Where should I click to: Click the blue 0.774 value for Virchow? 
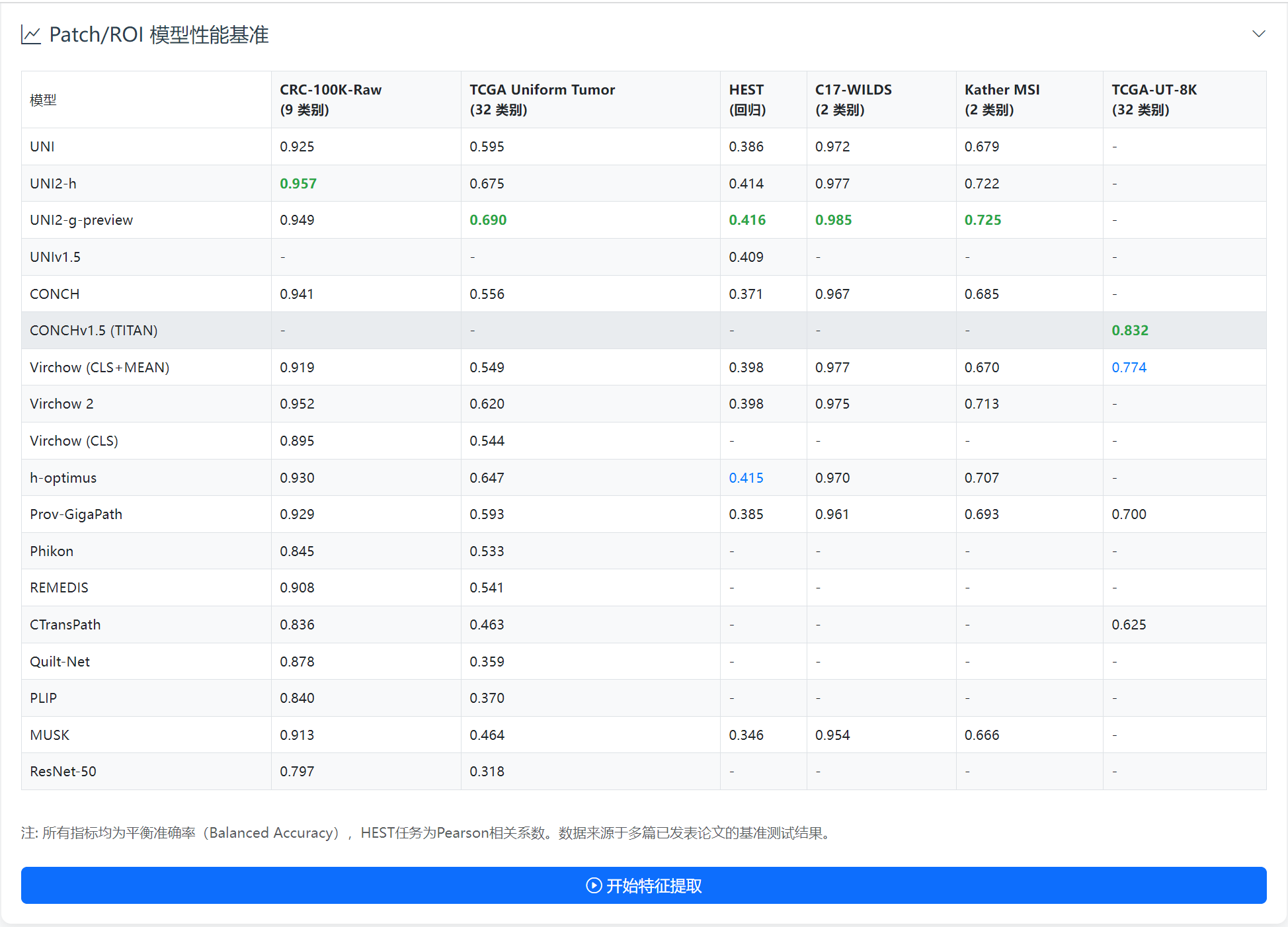1129,368
